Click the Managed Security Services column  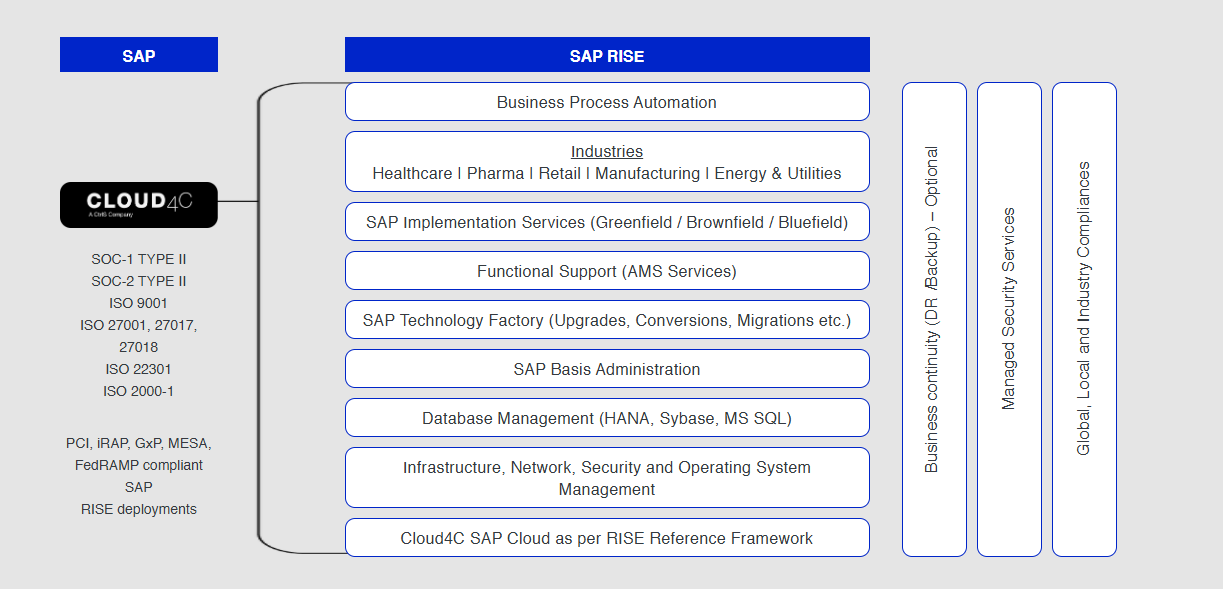(x=1008, y=320)
